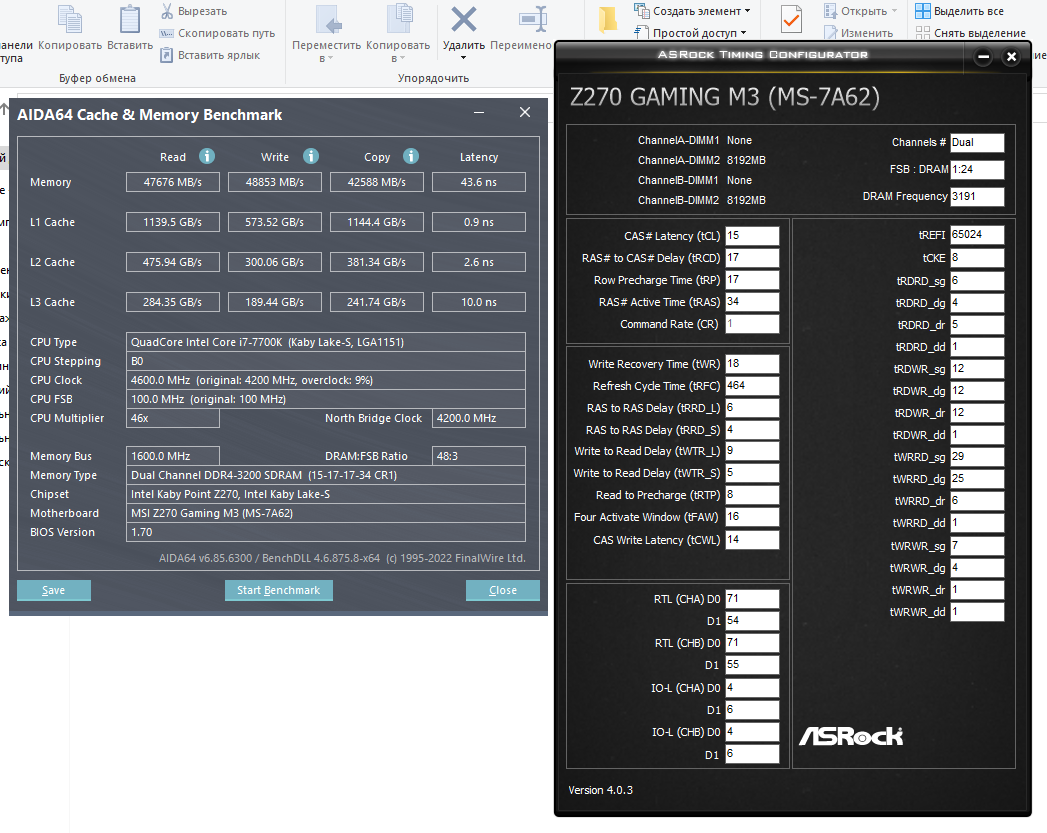Click the Copy to (Копировать в) icon
The width and height of the screenshot is (1047, 833).
(399, 19)
